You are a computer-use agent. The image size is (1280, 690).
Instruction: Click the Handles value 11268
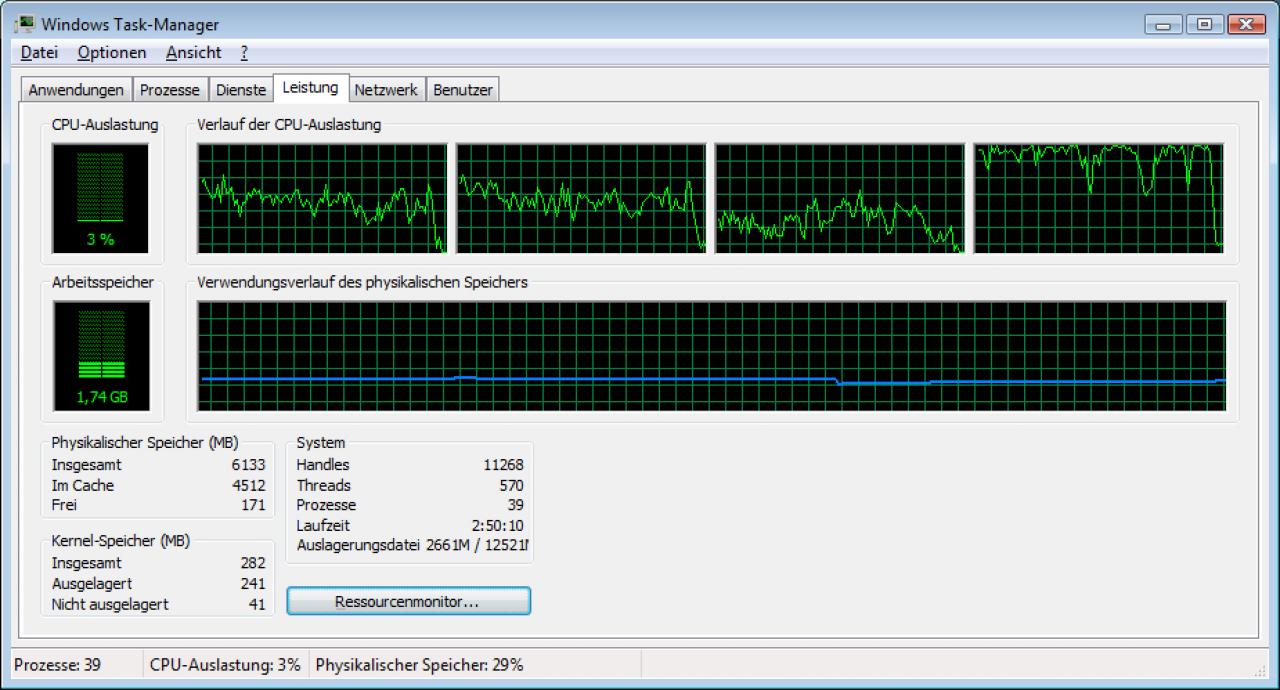[x=503, y=465]
